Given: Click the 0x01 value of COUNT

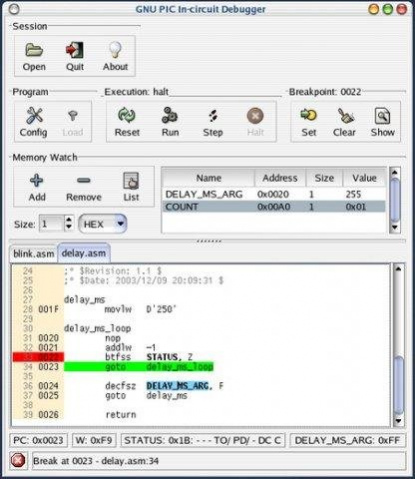Looking at the screenshot, I should tap(356, 207).
